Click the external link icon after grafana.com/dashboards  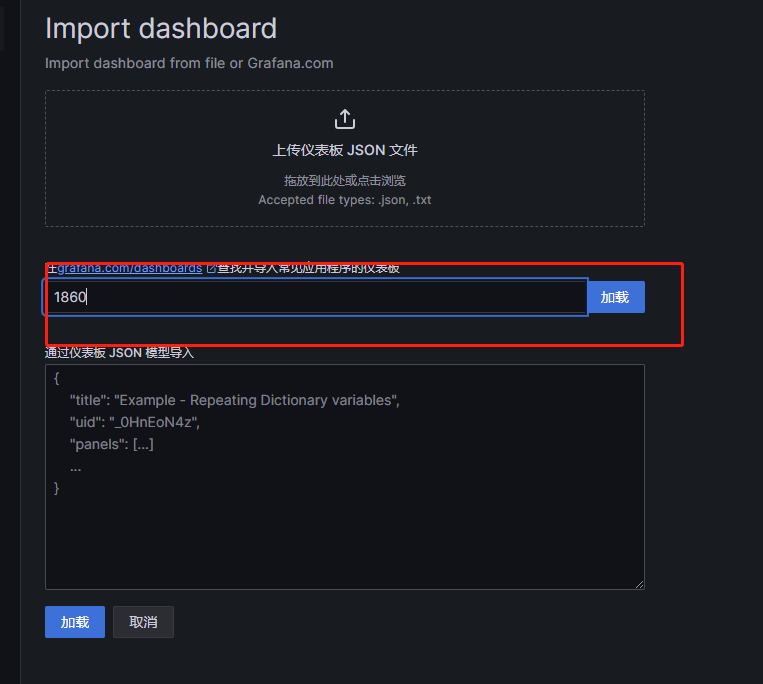(211, 269)
